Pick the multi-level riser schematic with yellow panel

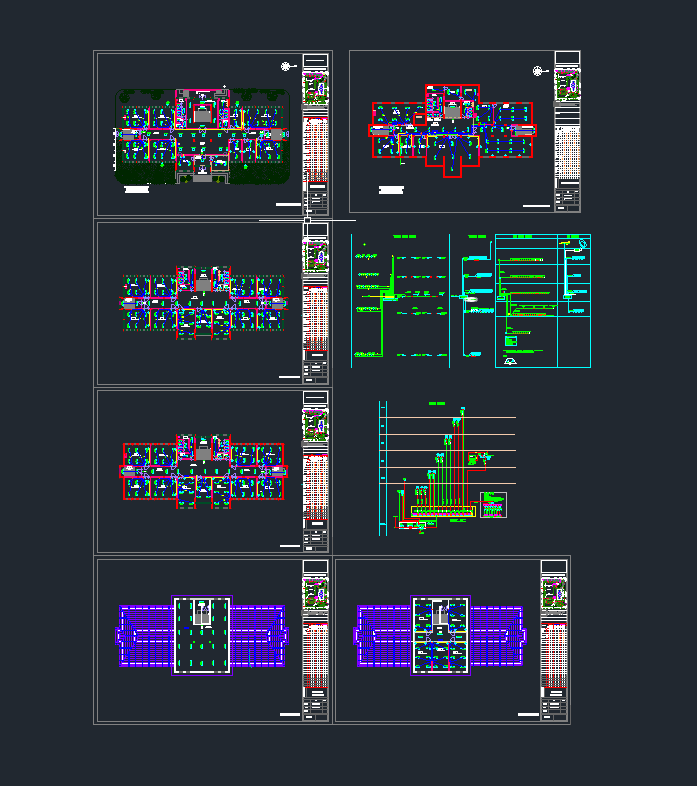click(447, 468)
